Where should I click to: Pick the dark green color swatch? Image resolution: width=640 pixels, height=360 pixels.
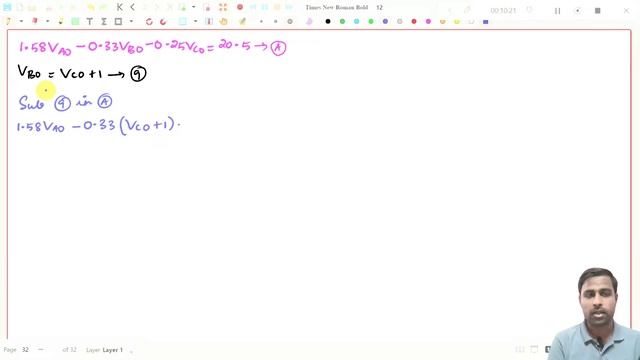pyautogui.click(x=342, y=21)
